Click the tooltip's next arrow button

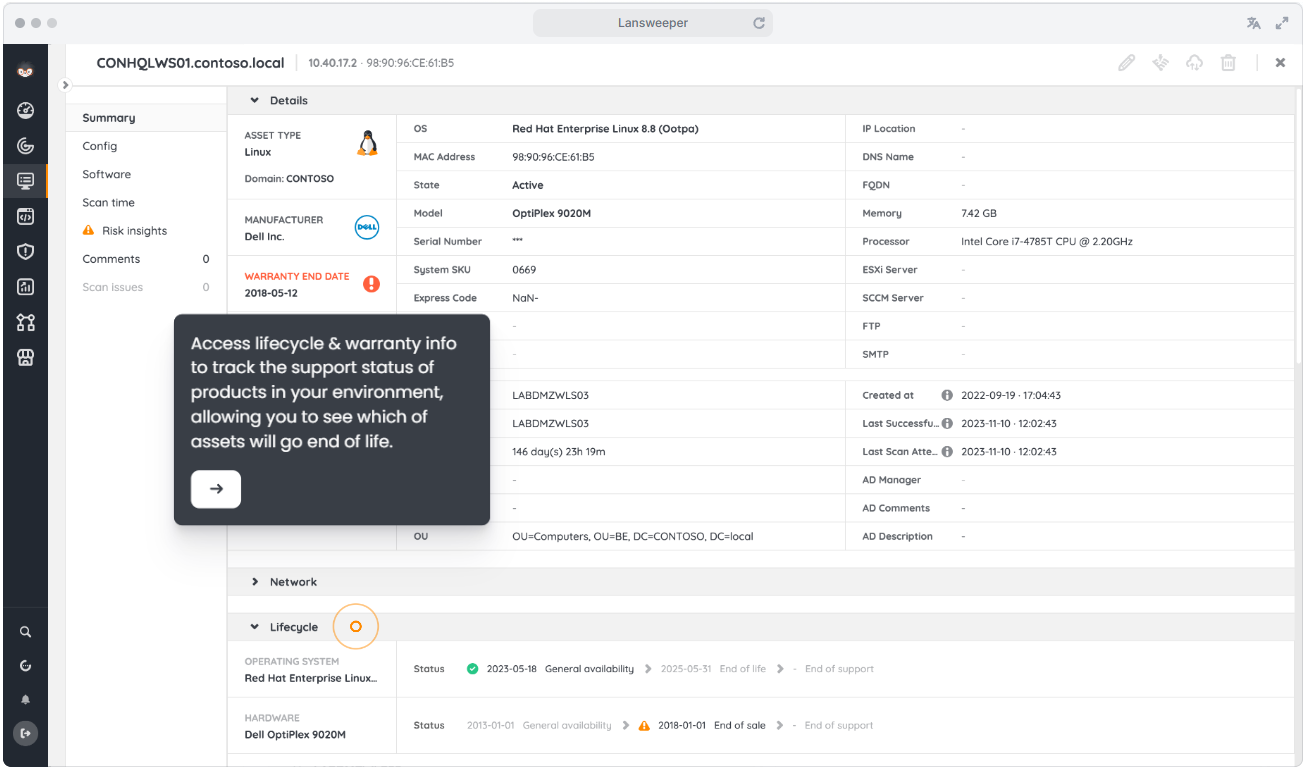pyautogui.click(x=216, y=489)
